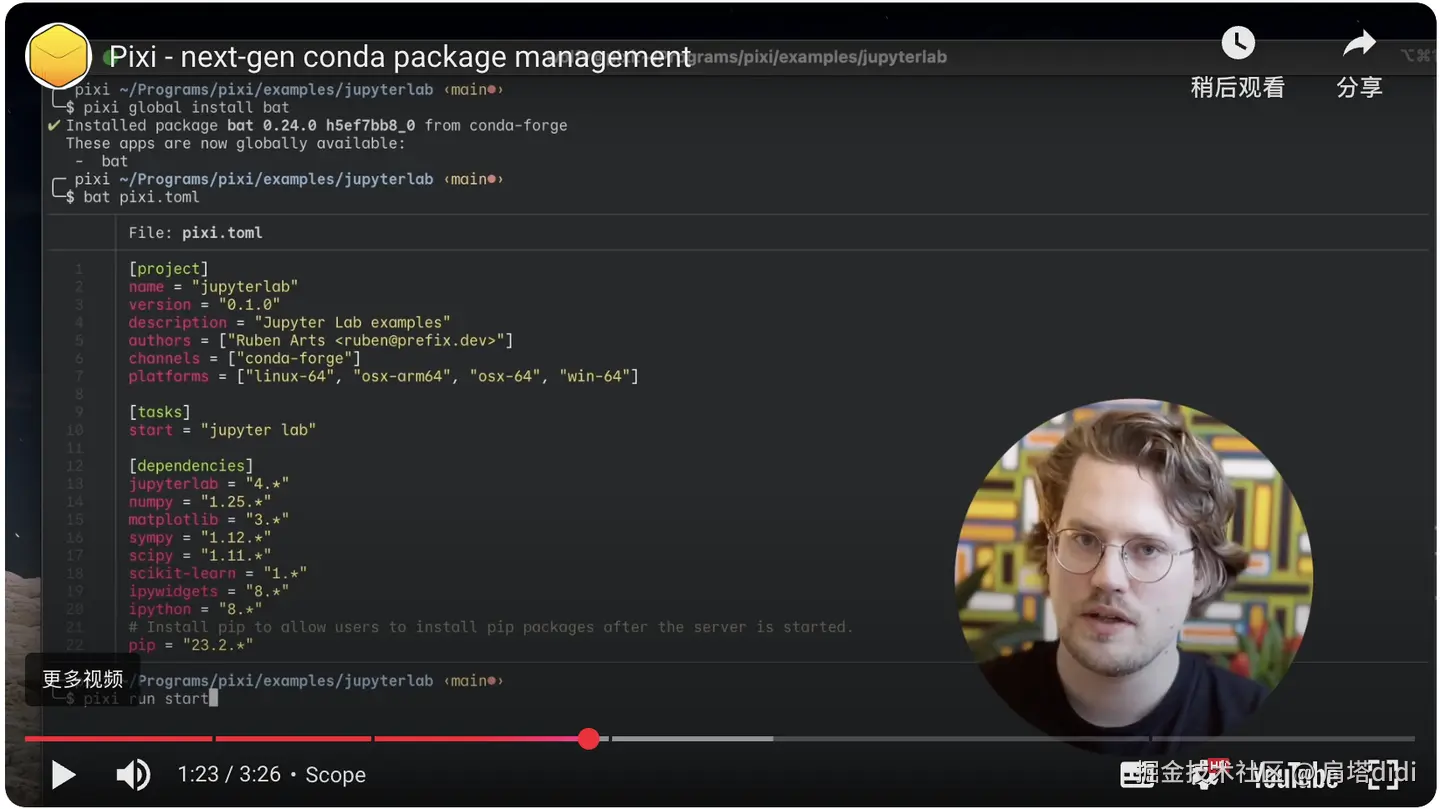Seek by clicking the red progress scrubber handle
The image size is (1440, 809).
(589, 739)
